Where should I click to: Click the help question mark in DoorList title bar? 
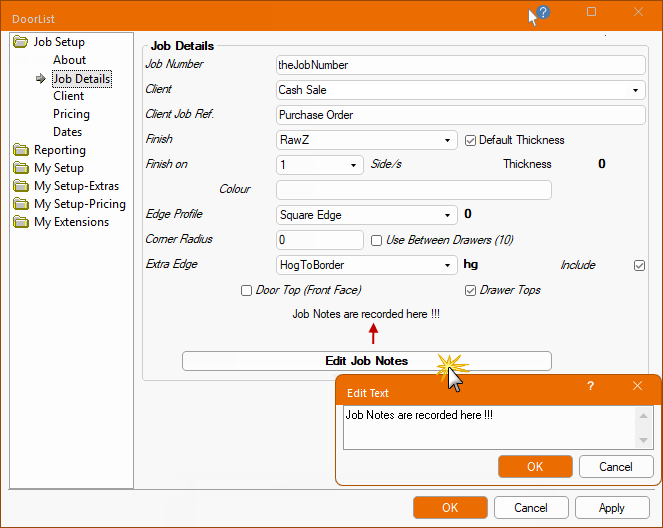point(543,13)
